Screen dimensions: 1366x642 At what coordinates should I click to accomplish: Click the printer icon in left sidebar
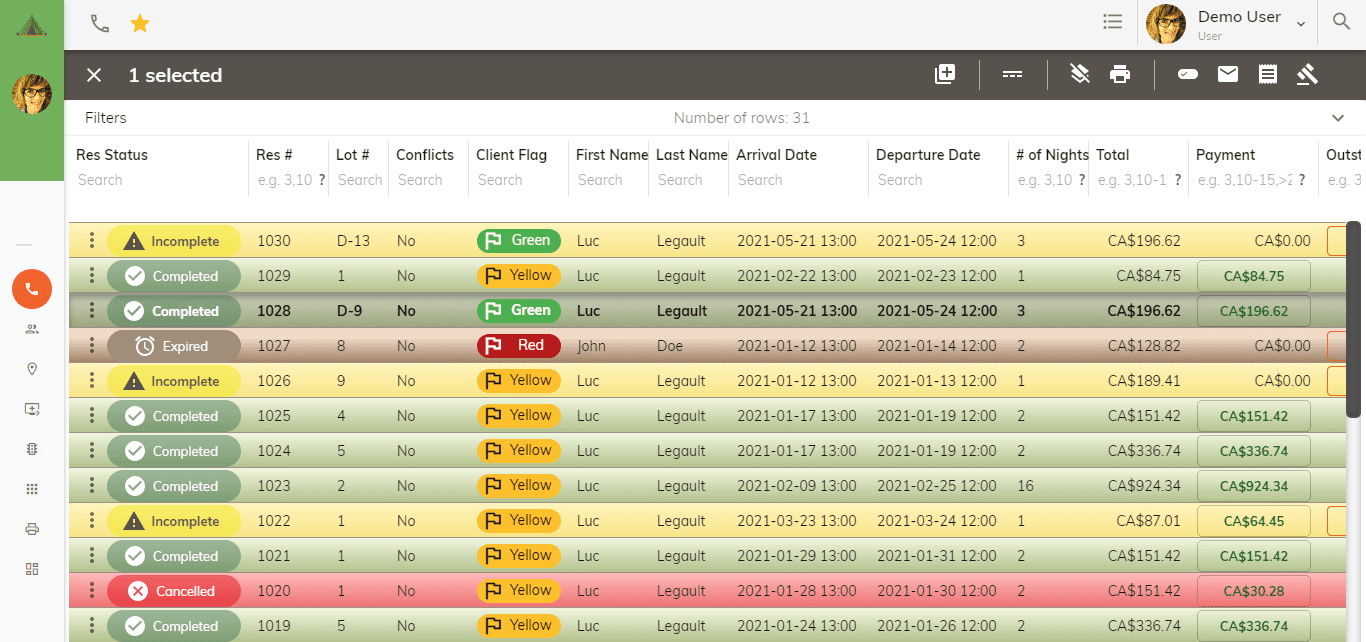point(32,529)
